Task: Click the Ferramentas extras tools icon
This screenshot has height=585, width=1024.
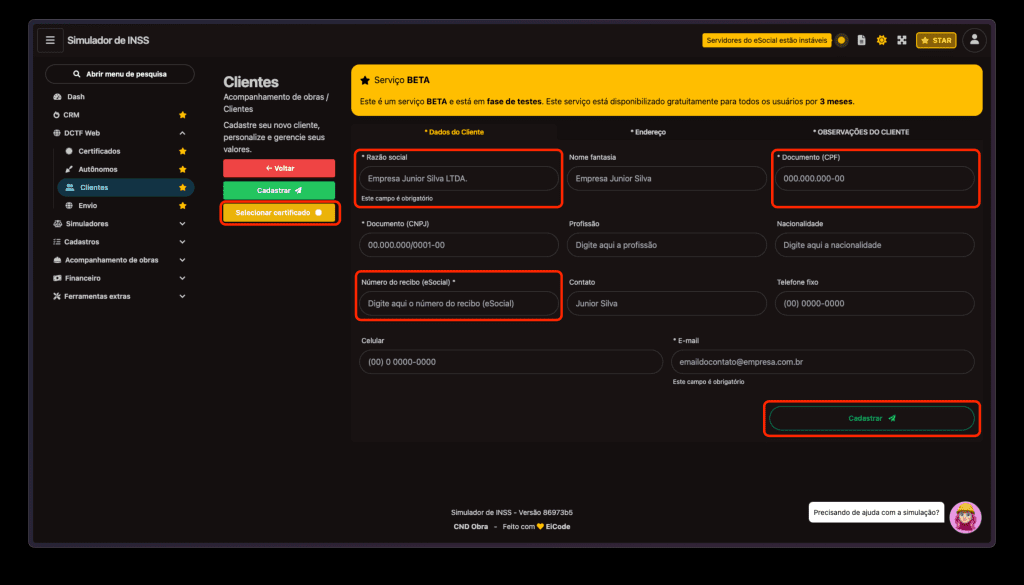Action: (57, 296)
